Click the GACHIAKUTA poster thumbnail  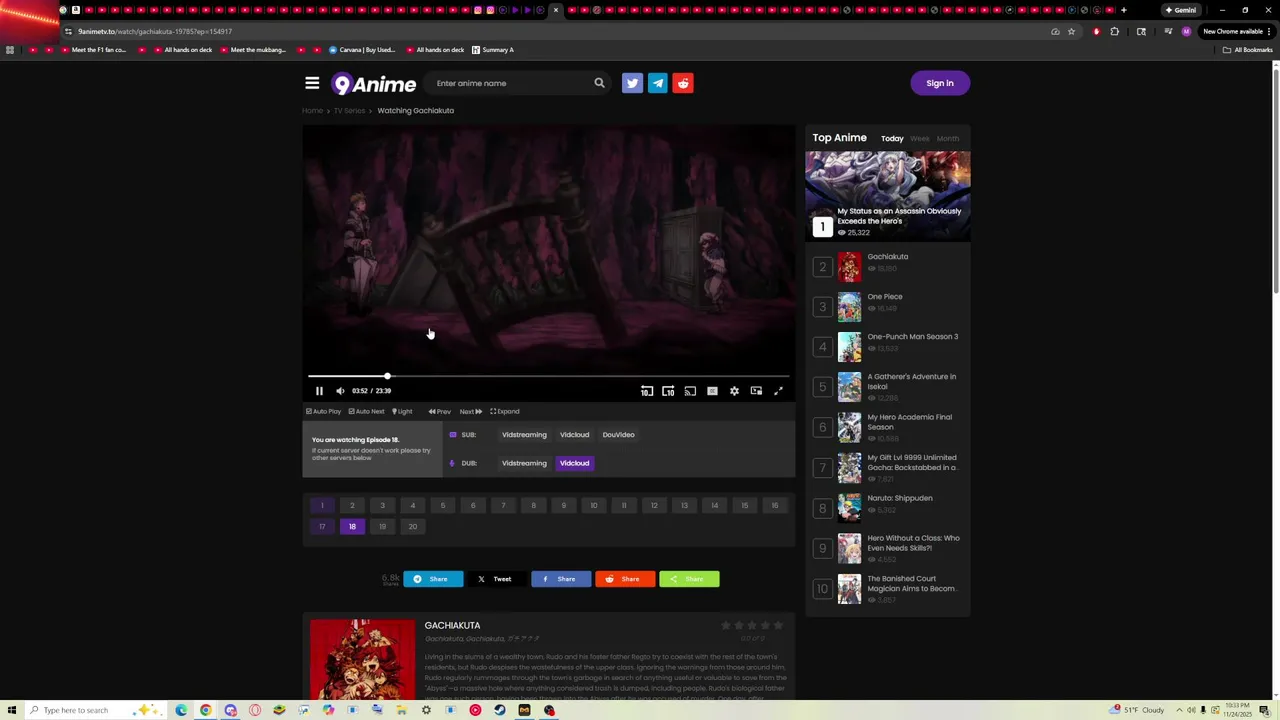click(362, 659)
